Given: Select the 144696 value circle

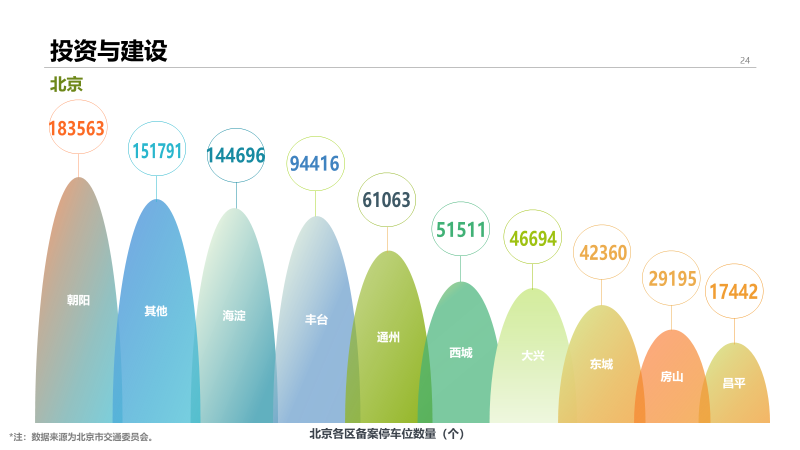Looking at the screenshot, I should 236,155.
